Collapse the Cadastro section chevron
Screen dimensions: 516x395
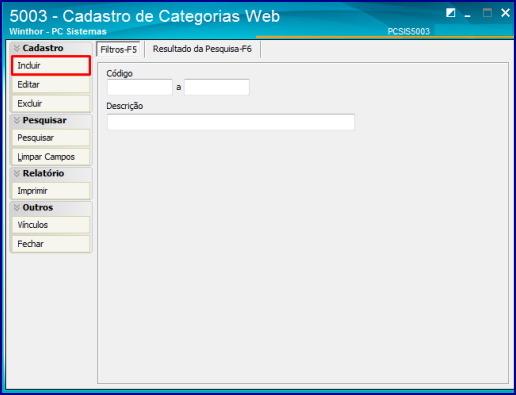17,48
